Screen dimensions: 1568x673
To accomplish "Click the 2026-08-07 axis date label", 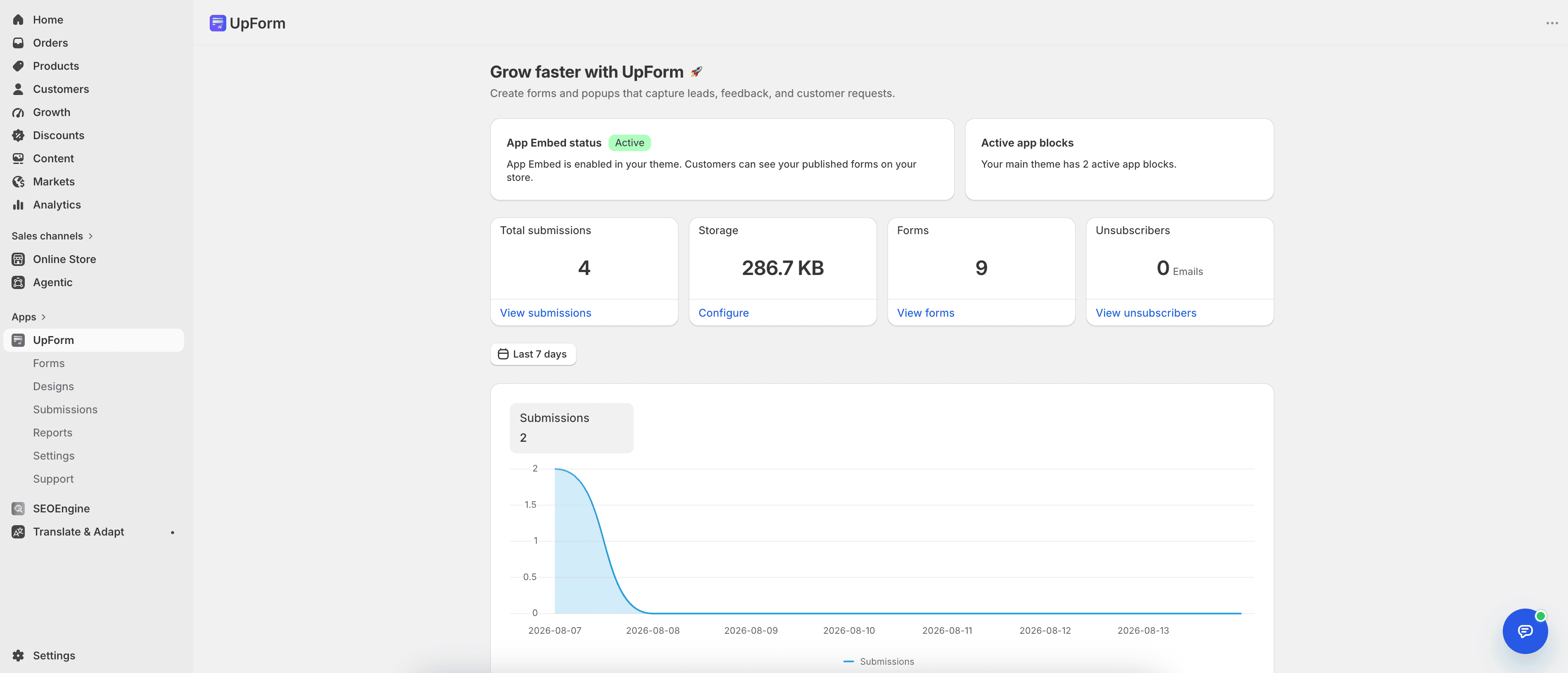I will [x=554, y=630].
